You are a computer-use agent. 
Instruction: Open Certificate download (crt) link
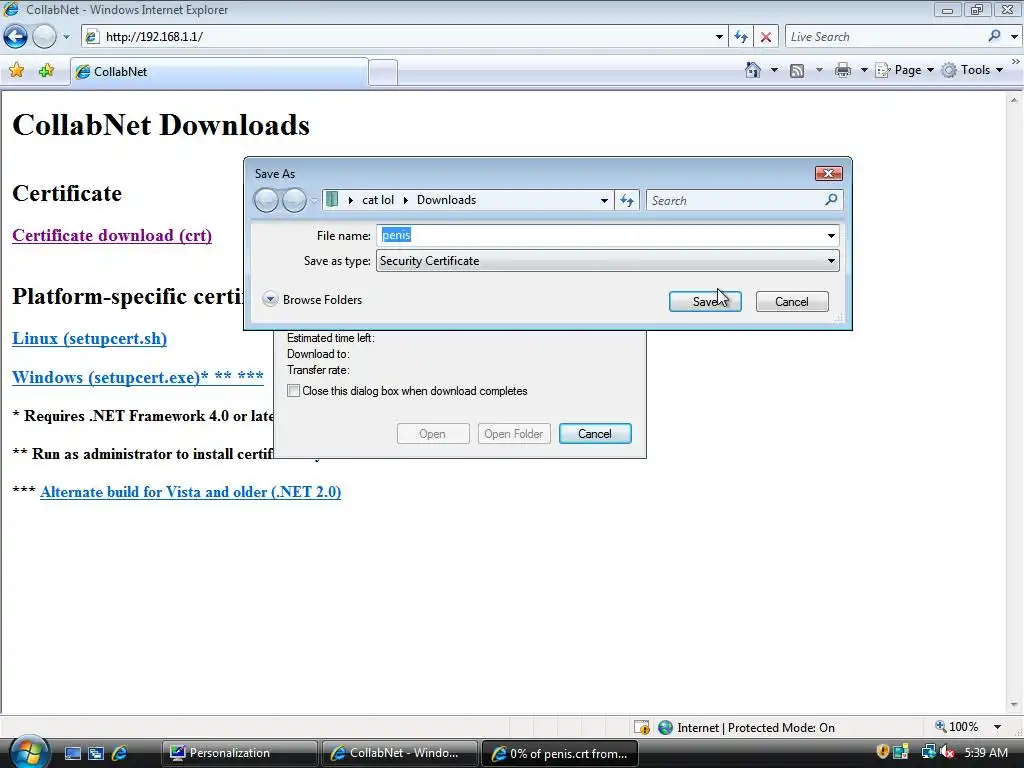click(112, 235)
